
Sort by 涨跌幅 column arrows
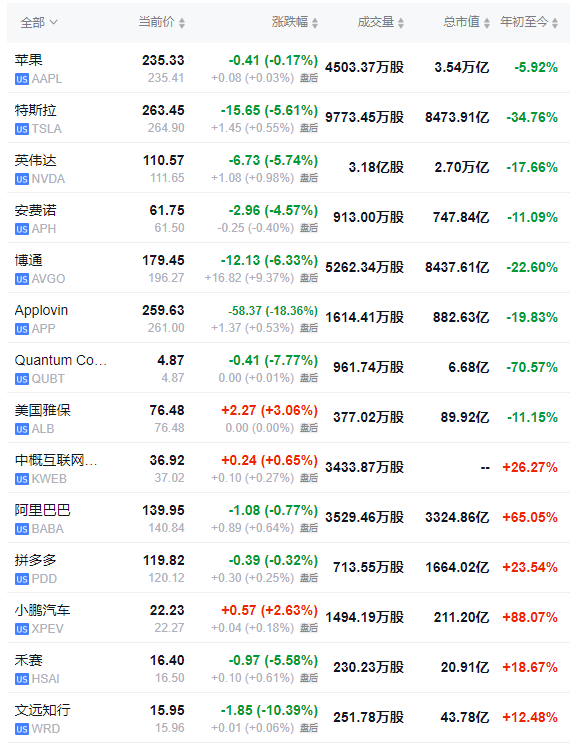pos(315,23)
